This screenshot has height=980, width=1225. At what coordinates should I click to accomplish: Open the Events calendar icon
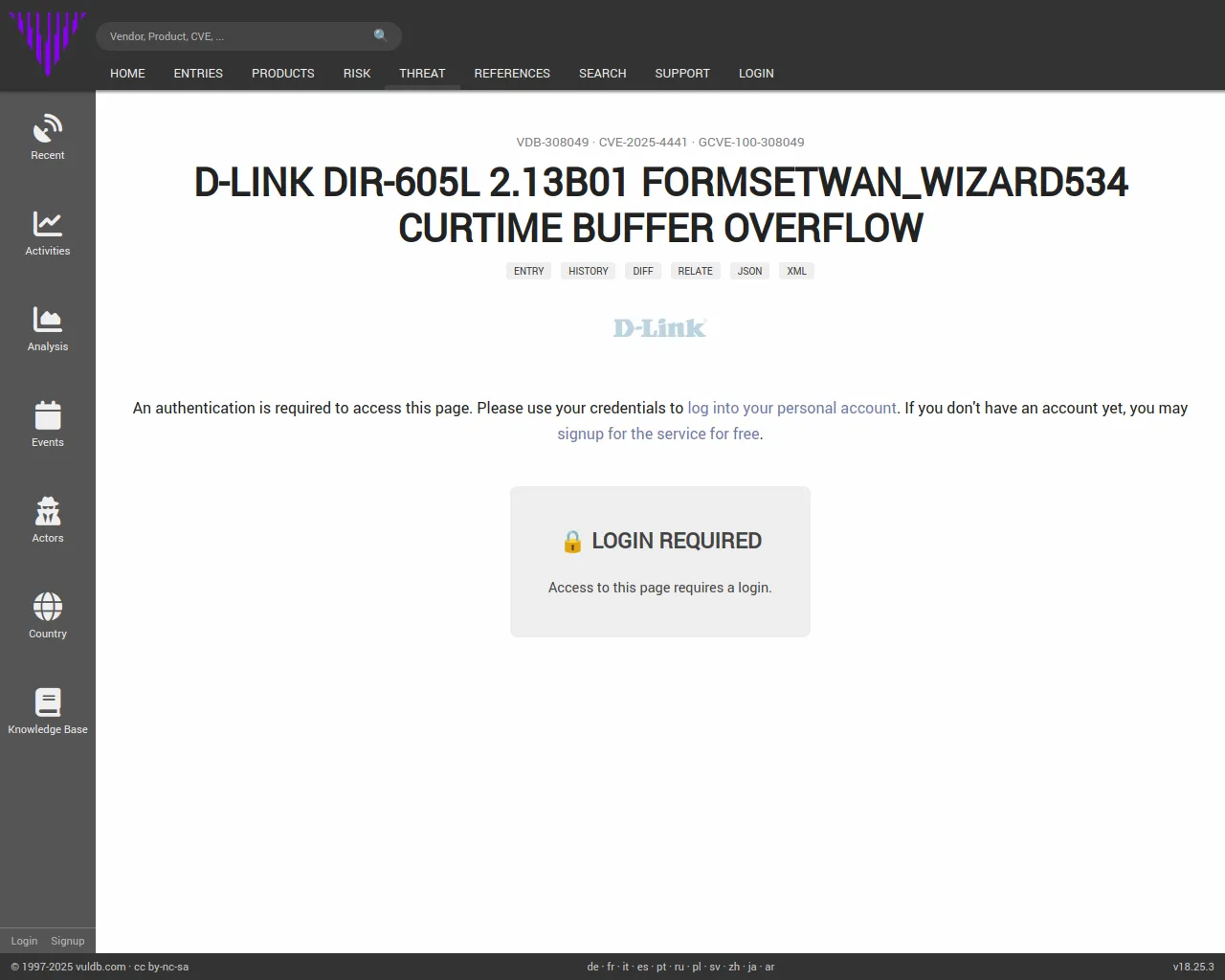point(48,415)
